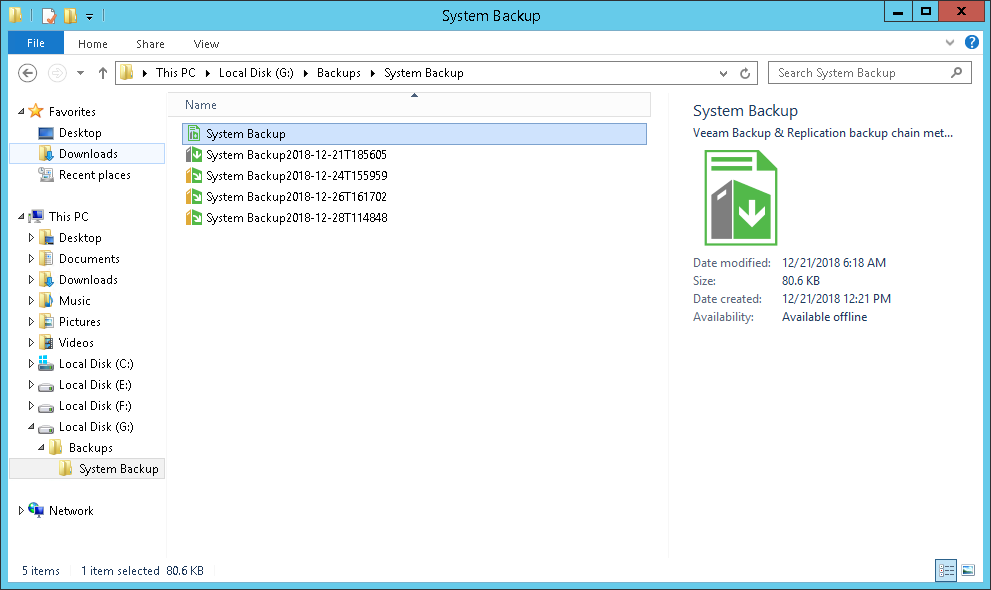The image size is (991, 590).
Task: Switch to Large icons view layout
Action: (x=968, y=570)
